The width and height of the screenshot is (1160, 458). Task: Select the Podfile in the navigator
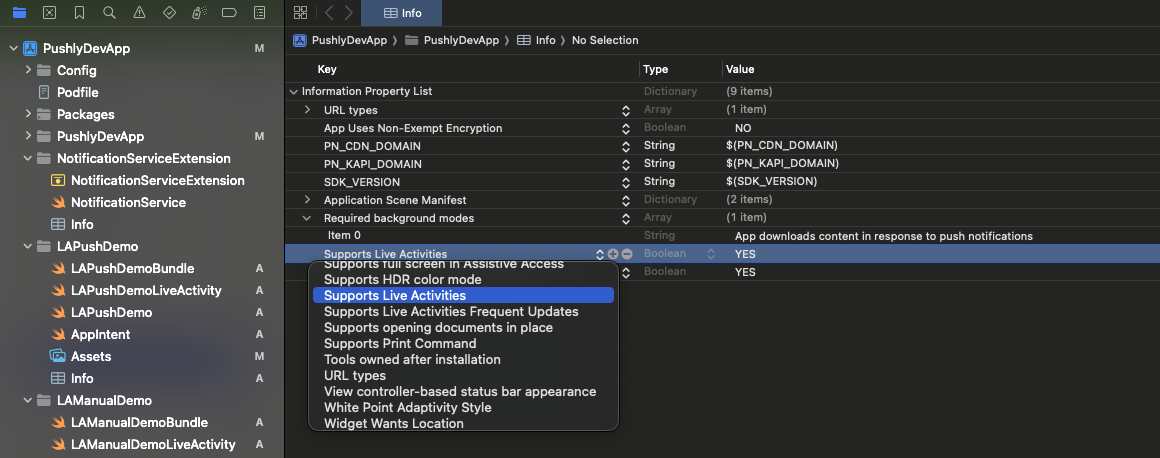coord(77,92)
